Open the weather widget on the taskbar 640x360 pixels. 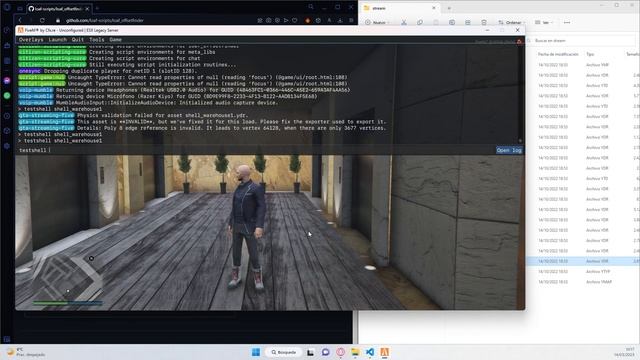[25, 352]
